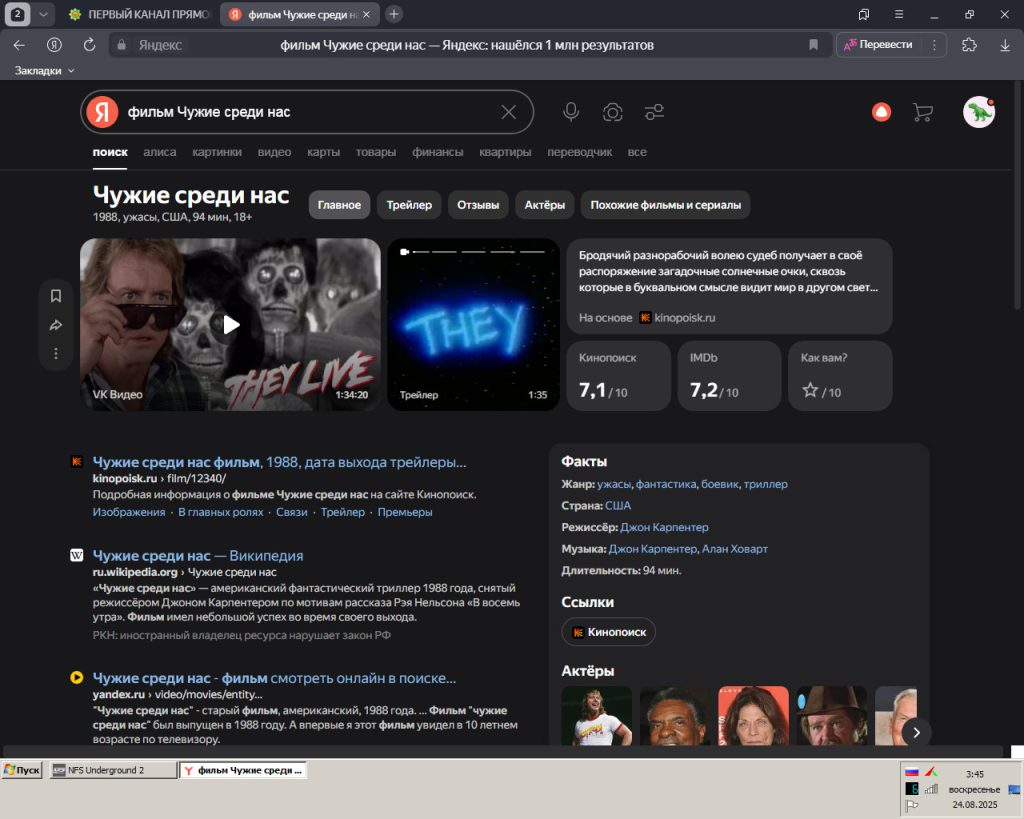Open Alice assistant red circle icon
This screenshot has height=819, width=1024.
pyautogui.click(x=882, y=112)
